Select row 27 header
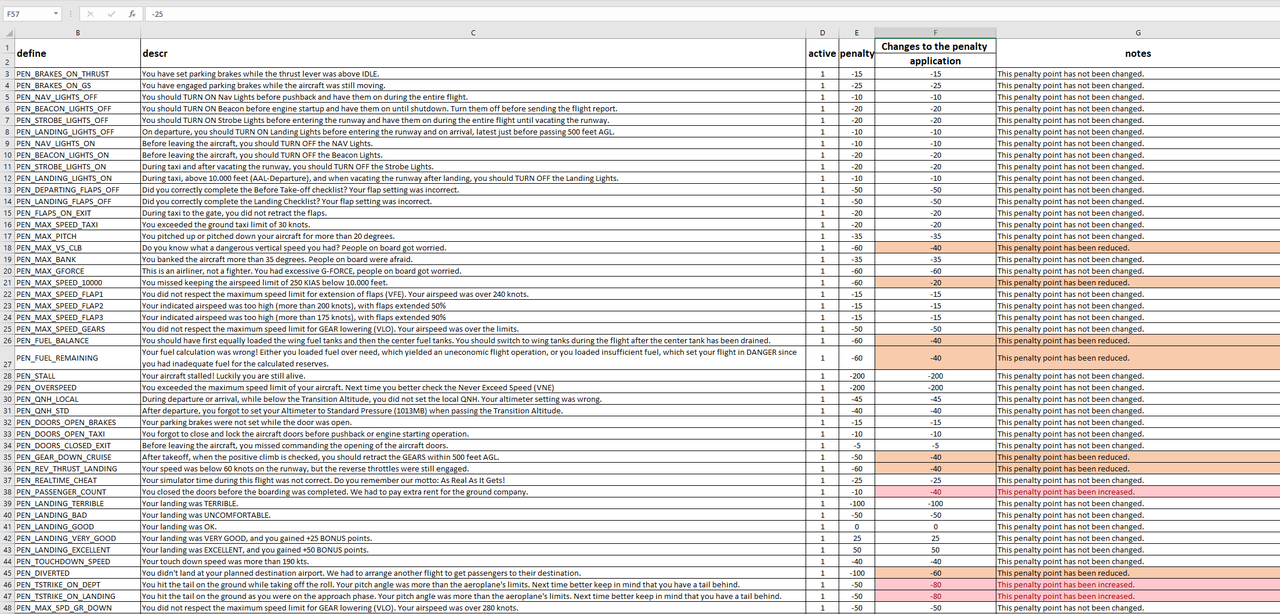Viewport: 1280px width, 614px height. (x=7, y=357)
